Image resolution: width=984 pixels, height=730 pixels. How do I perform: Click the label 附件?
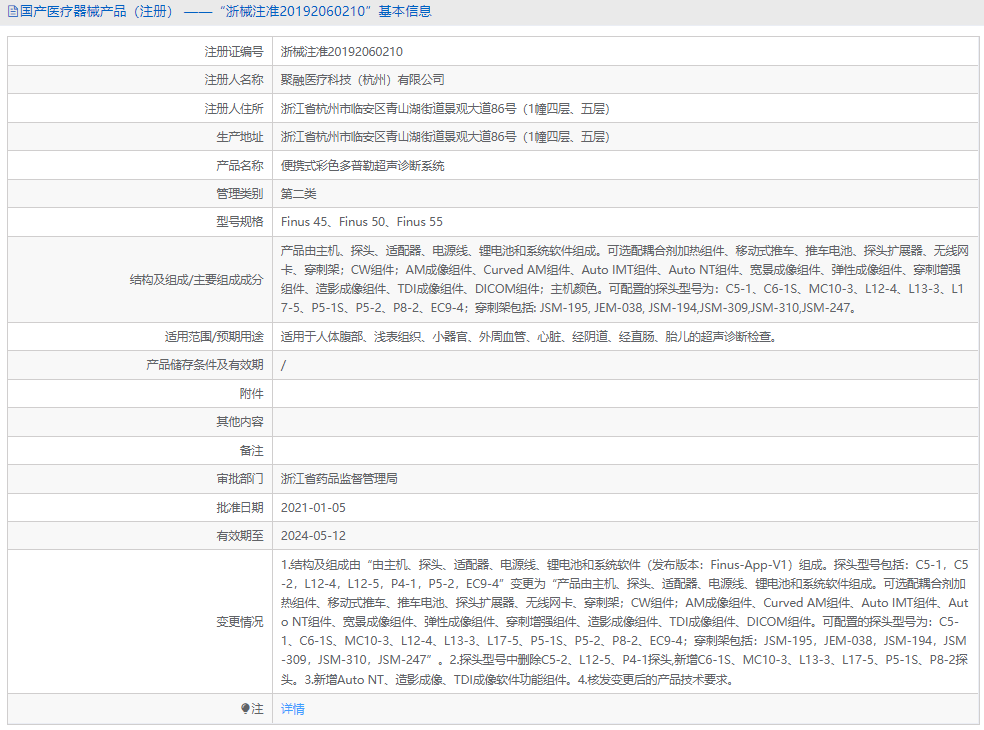coord(251,394)
